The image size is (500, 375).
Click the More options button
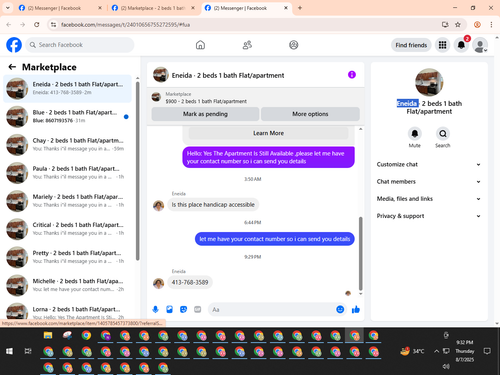[310, 114]
